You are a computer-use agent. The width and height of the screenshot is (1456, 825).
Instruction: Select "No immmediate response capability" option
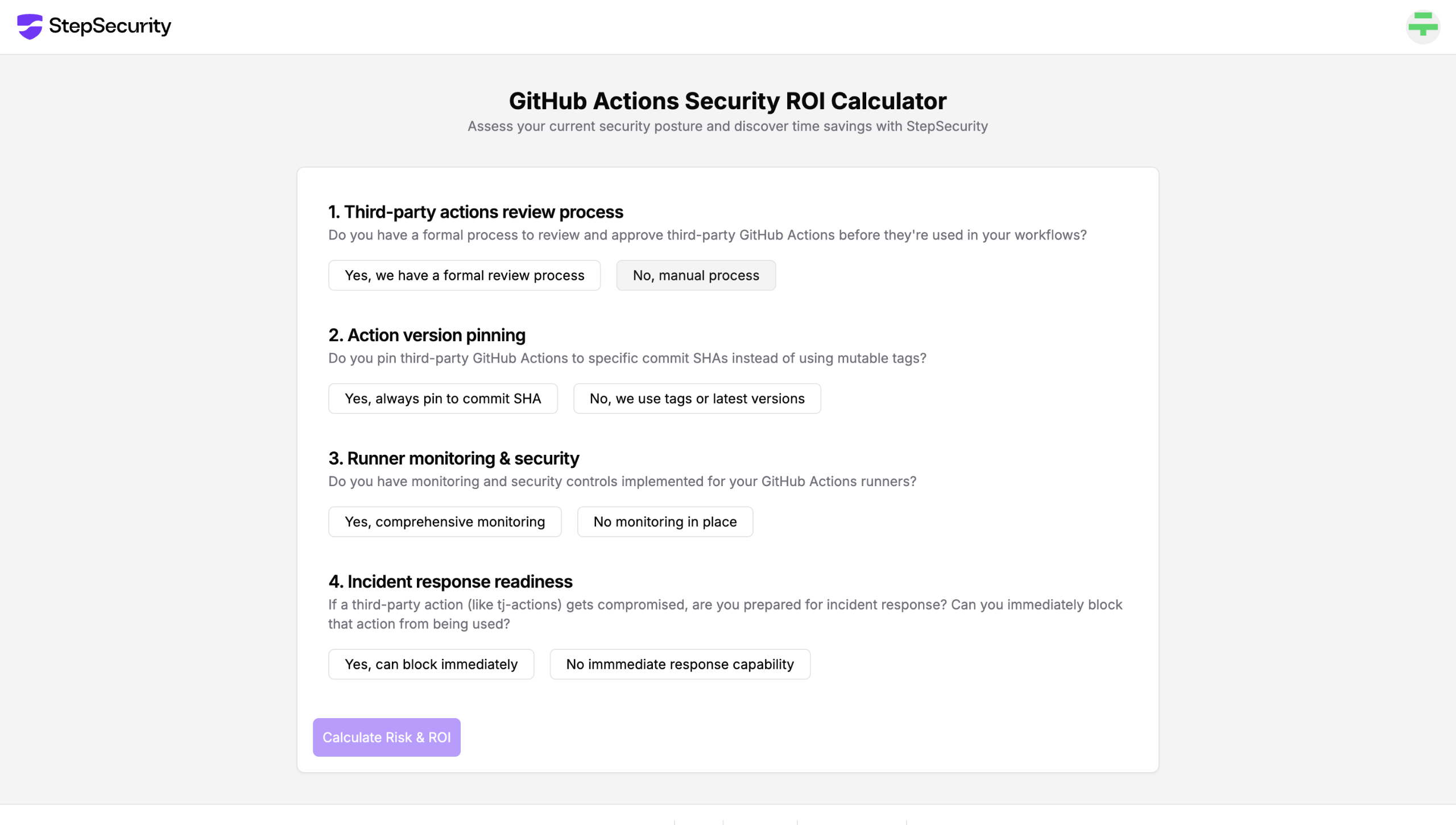680,664
